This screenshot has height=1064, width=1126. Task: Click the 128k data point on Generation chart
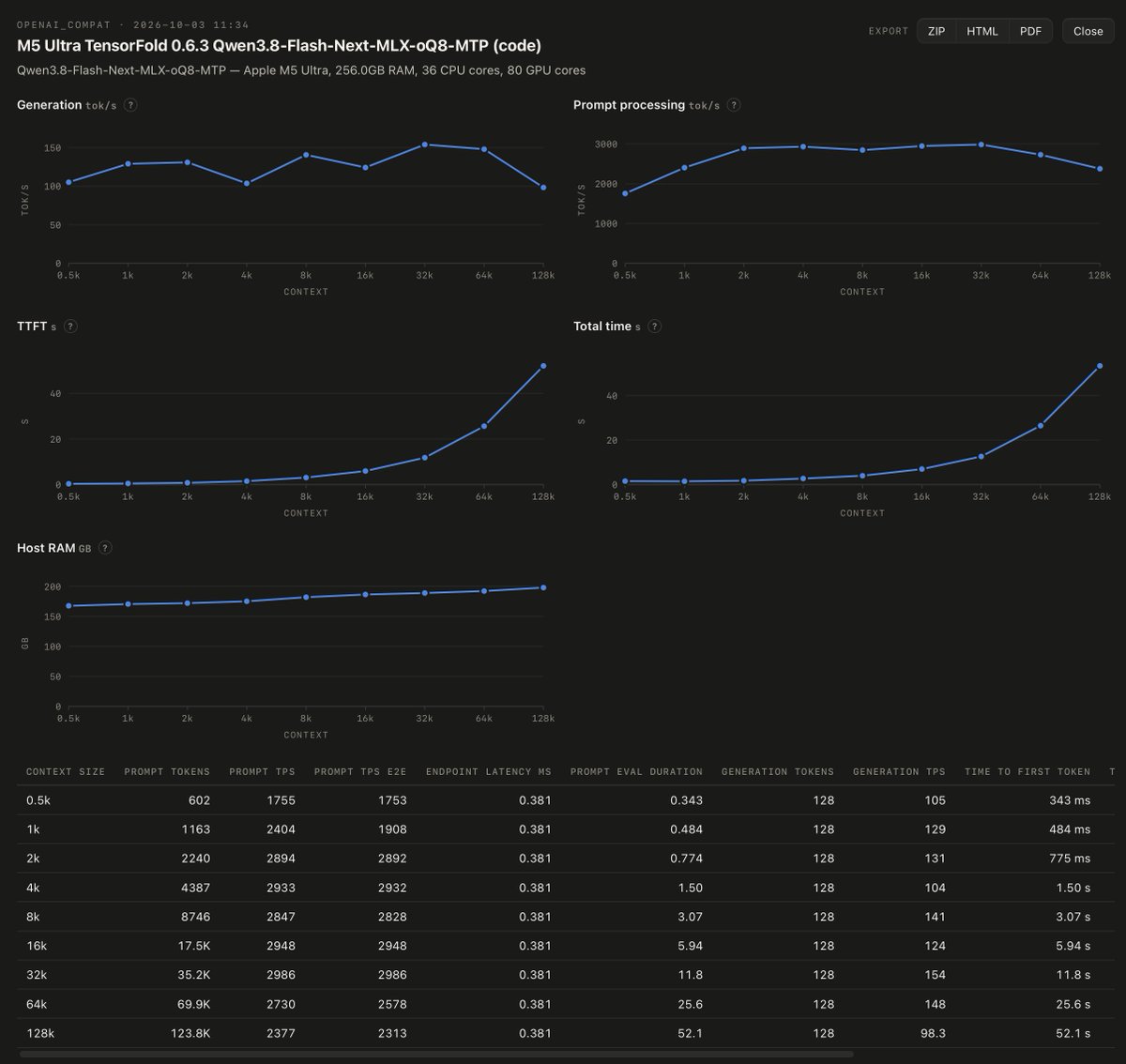coord(543,188)
